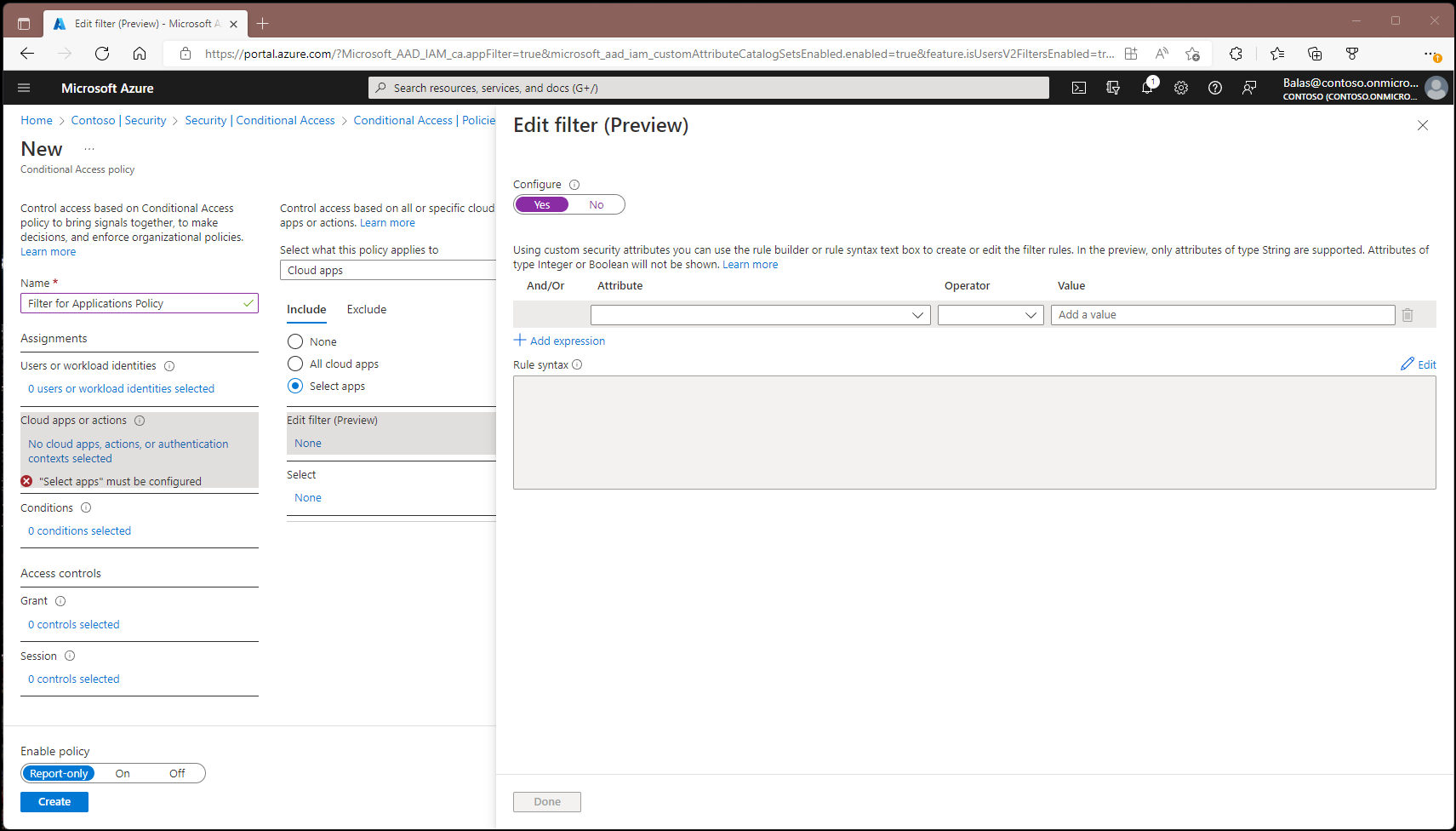The width and height of the screenshot is (1456, 831).
Task: Open a new browser tab
Action: pos(263,24)
